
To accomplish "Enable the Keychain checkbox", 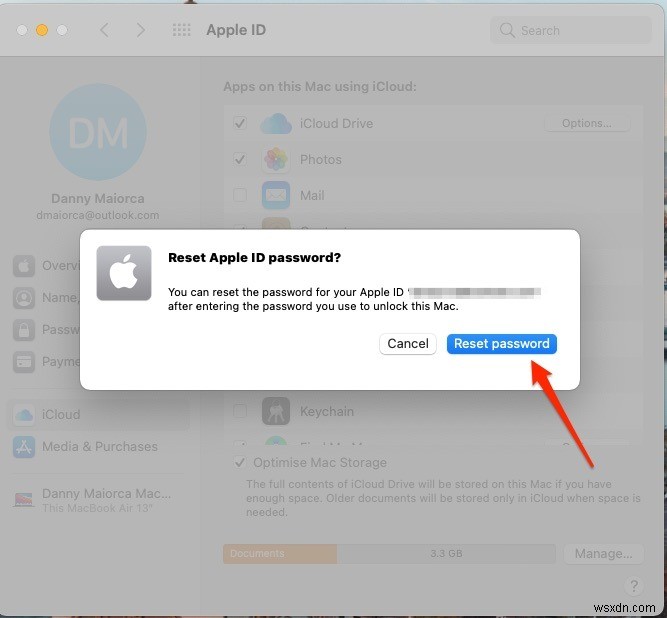I will click(240, 411).
